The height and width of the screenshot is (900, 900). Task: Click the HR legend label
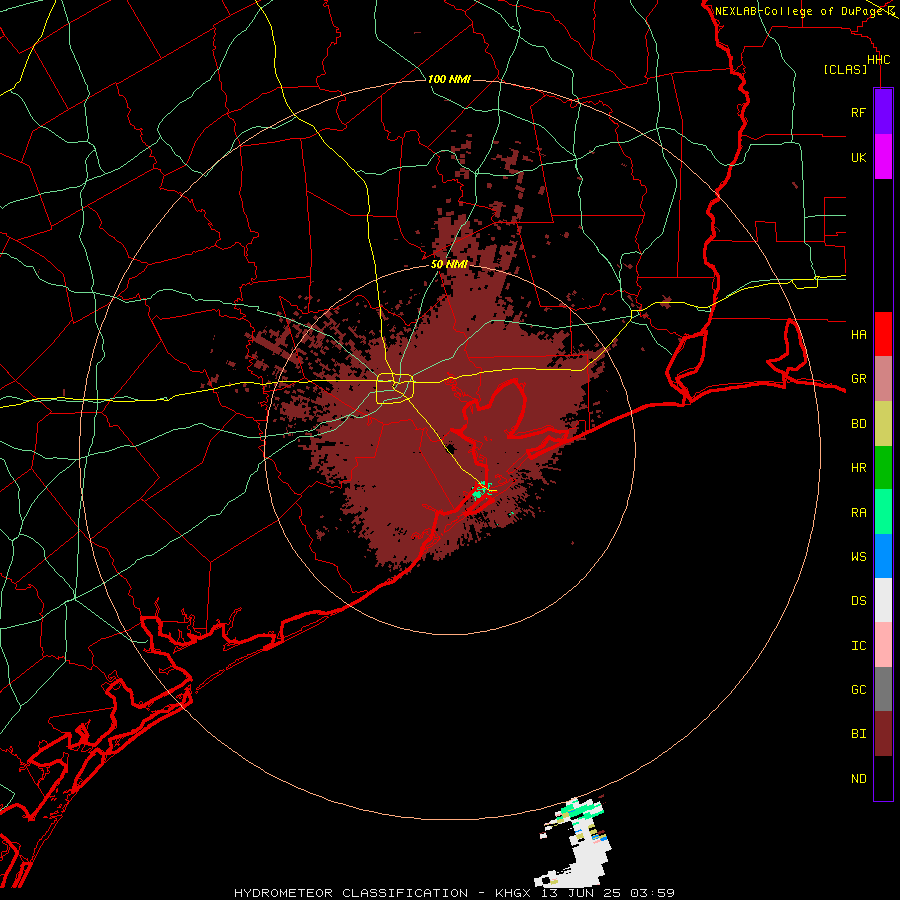[x=858, y=468]
